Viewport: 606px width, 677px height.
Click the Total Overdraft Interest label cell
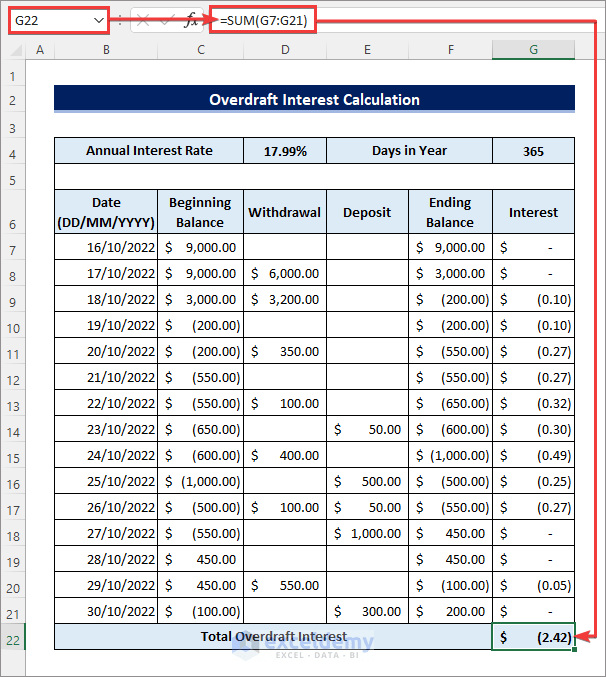273,636
